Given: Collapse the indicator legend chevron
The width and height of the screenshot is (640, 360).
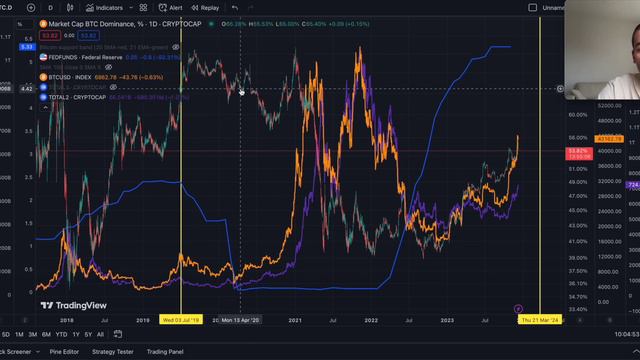Looking at the screenshot, I should [45, 108].
